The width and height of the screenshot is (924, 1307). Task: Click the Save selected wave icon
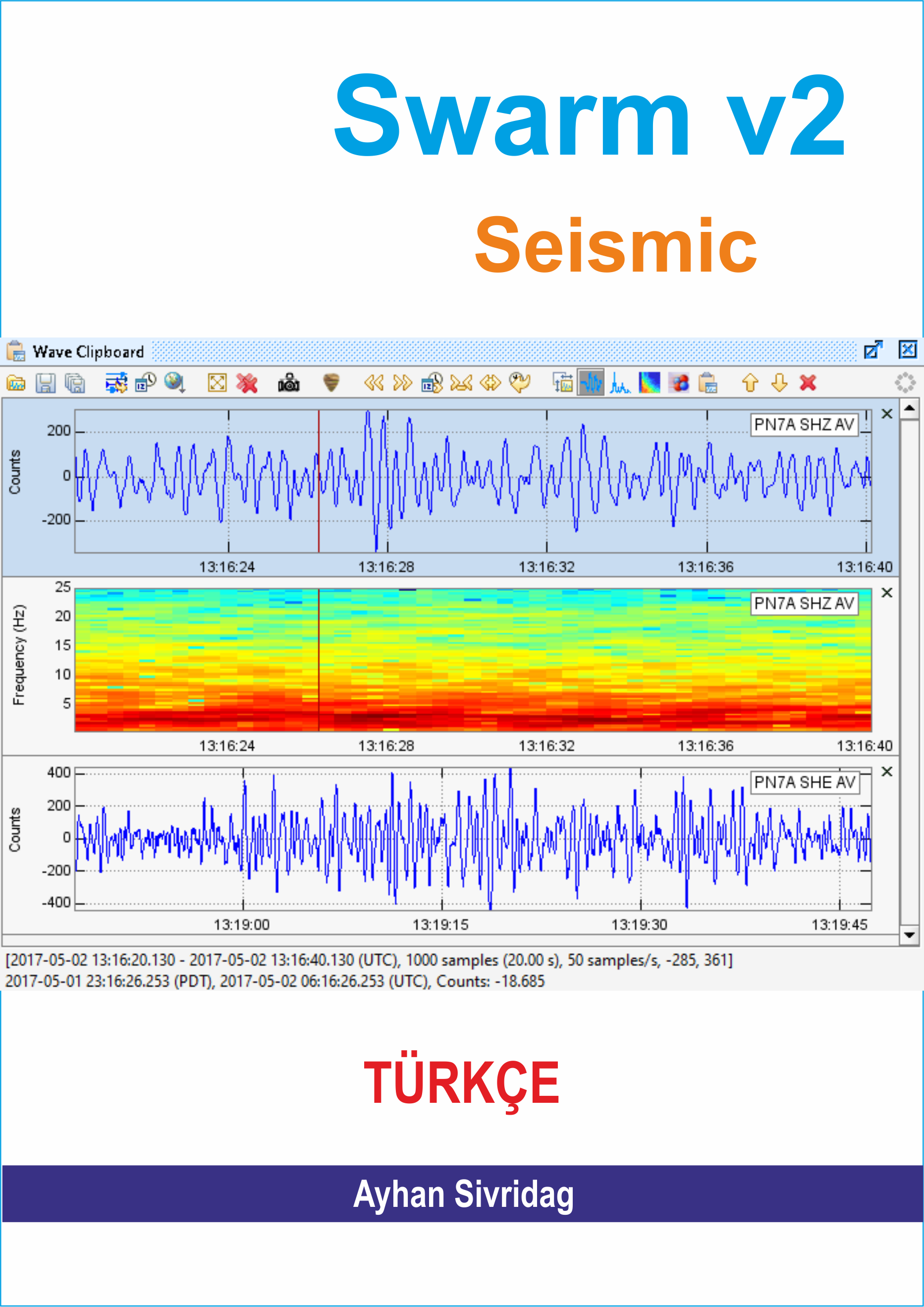click(x=46, y=383)
